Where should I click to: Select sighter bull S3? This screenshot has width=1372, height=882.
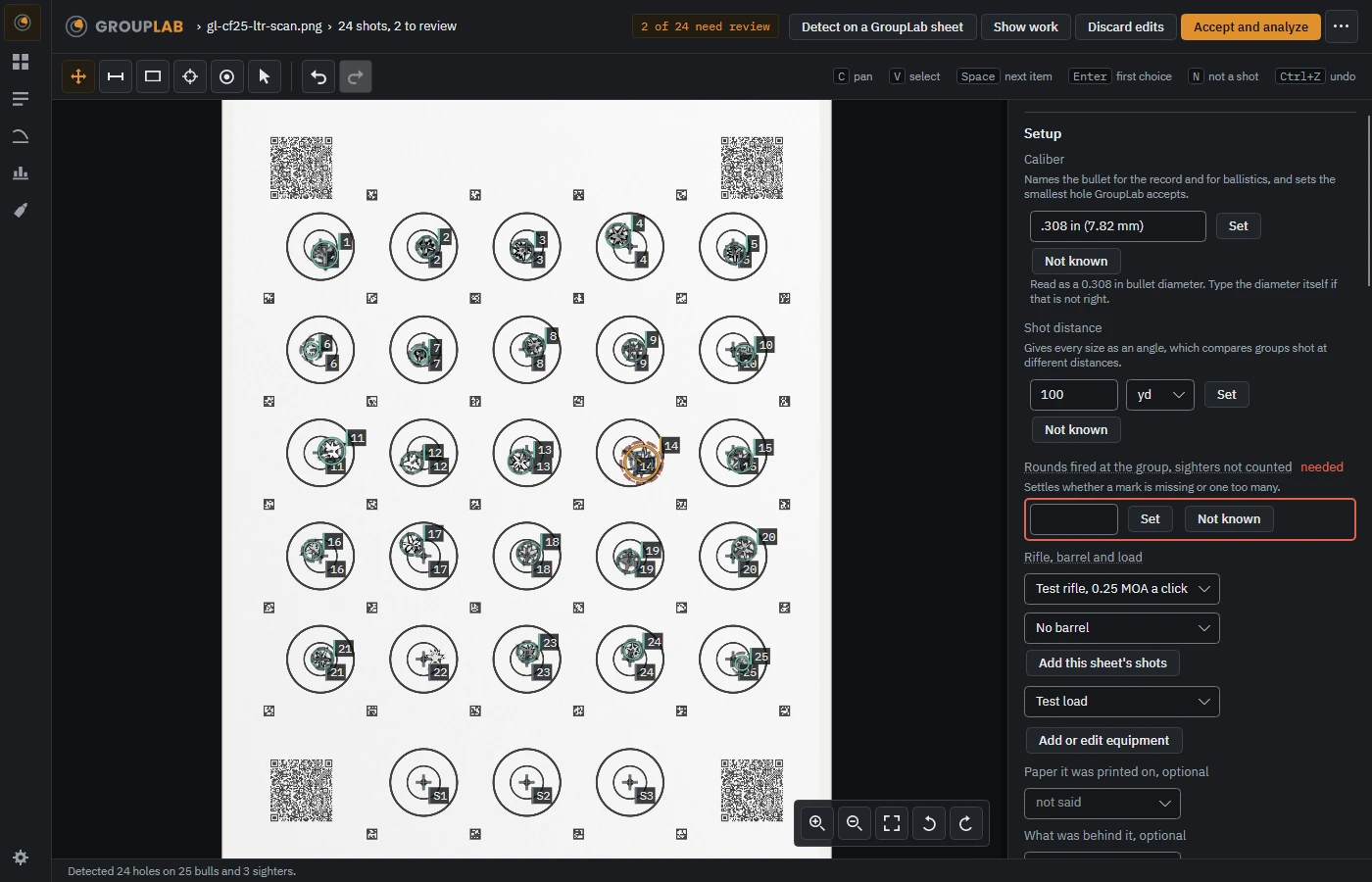[630, 782]
